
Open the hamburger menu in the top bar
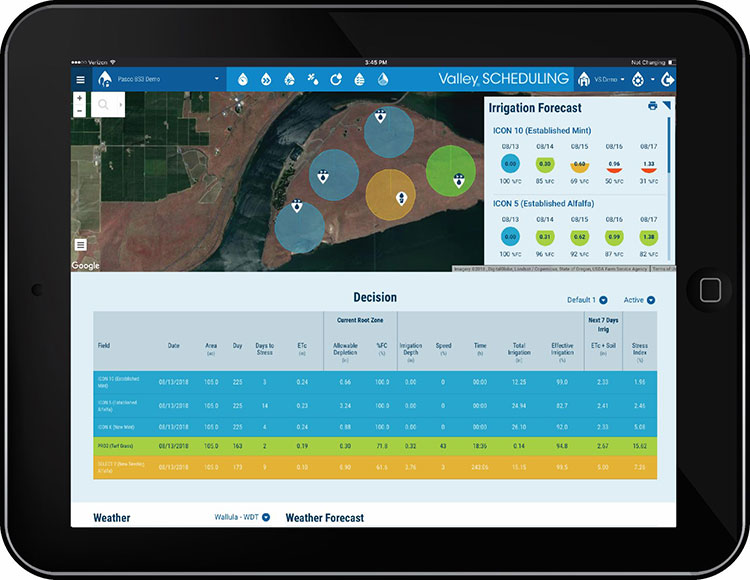coord(80,79)
